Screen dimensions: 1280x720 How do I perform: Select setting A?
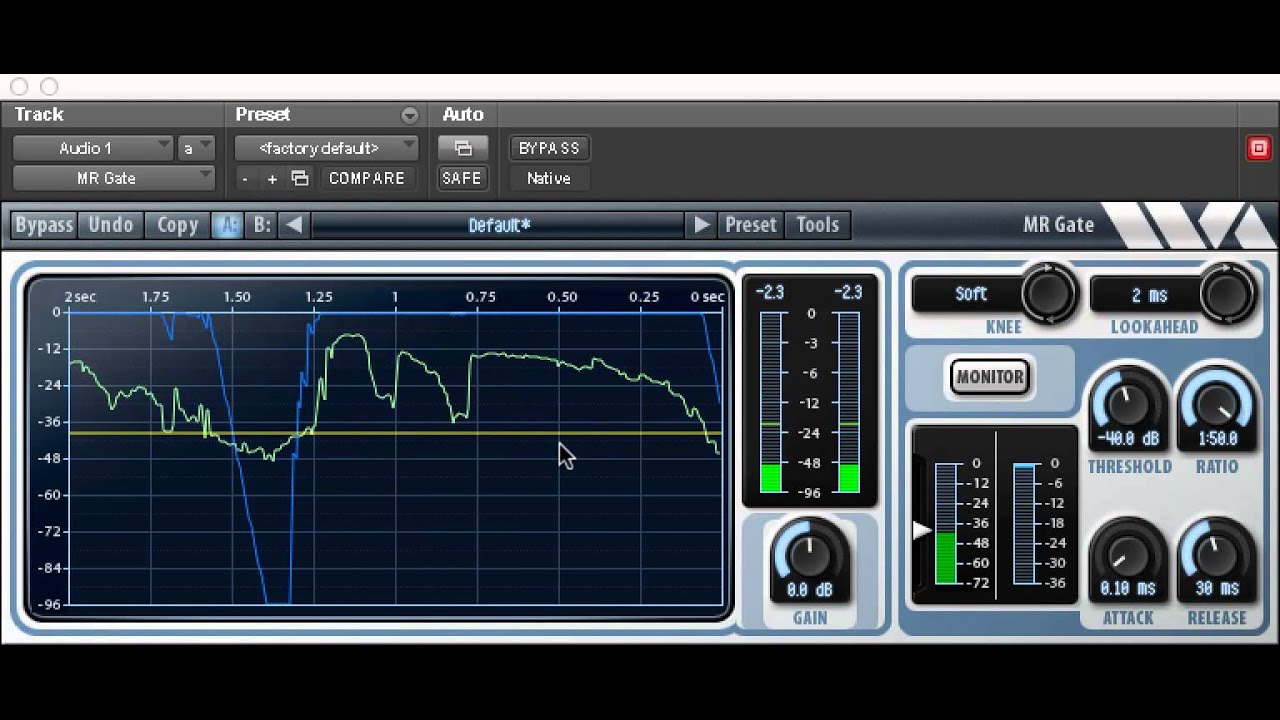tap(227, 225)
